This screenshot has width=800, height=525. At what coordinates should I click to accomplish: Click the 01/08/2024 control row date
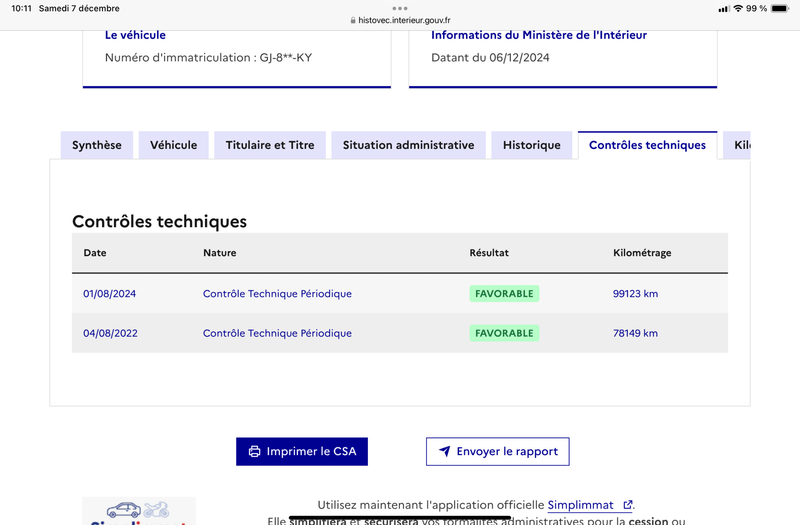110,294
